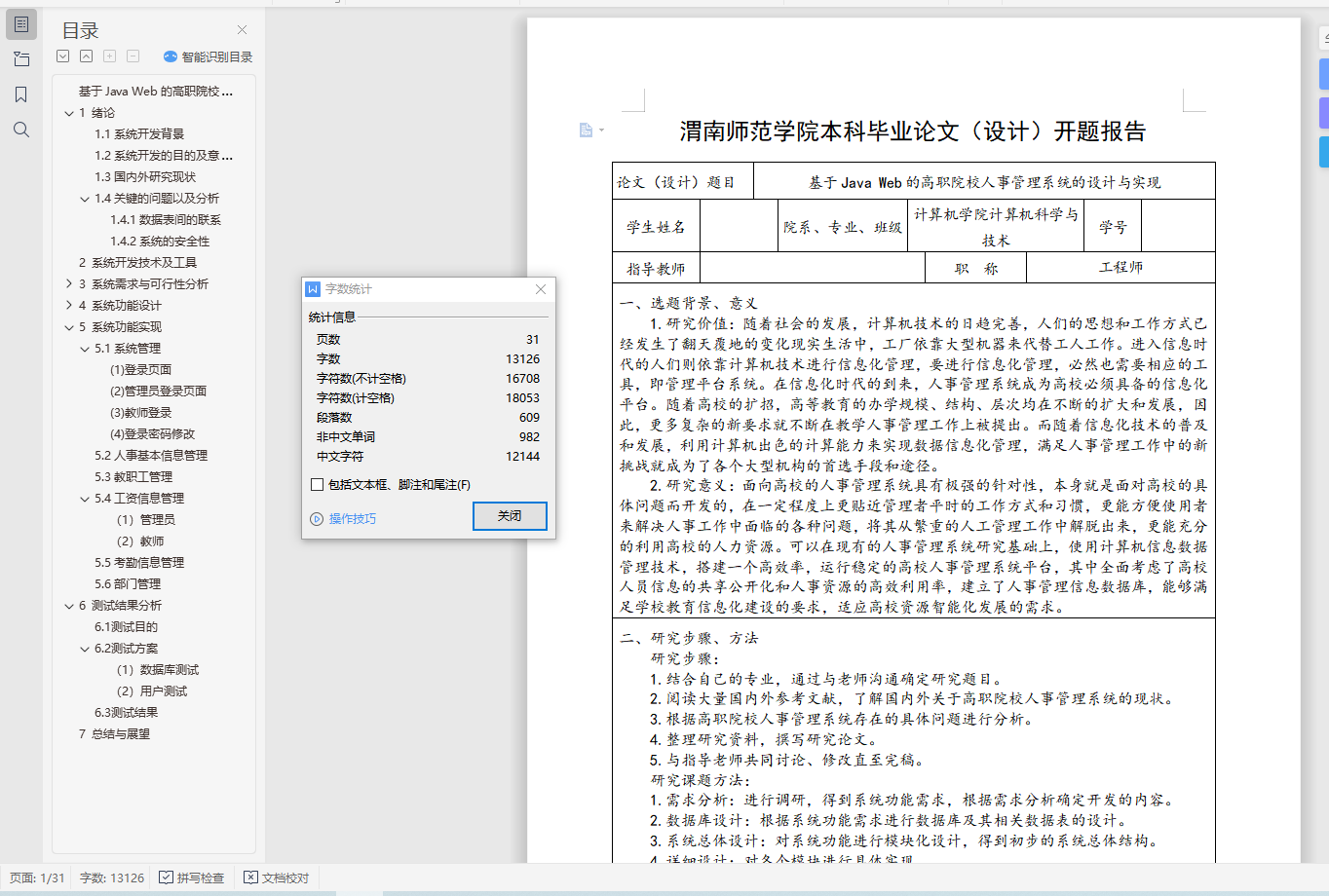Click 智能识别目录 in the outline pane
The image size is (1329, 896).
[x=209, y=56]
